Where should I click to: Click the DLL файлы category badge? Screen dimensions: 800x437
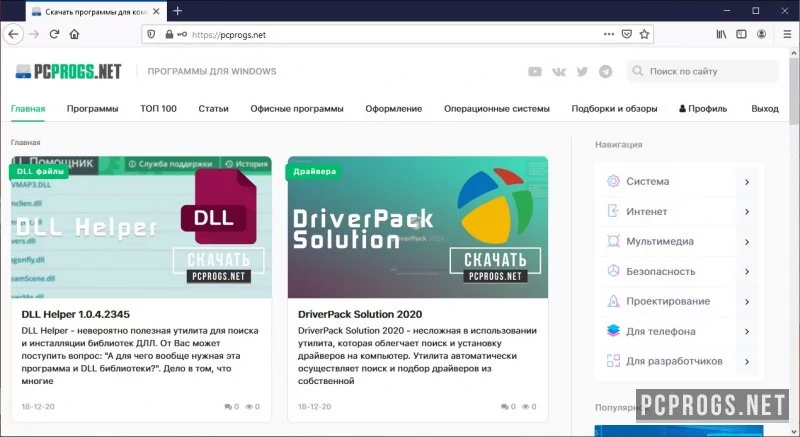point(39,171)
